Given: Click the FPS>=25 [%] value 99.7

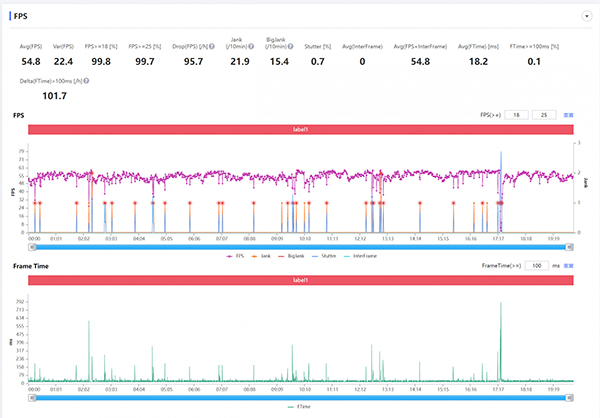Looking at the screenshot, I should 145,62.
